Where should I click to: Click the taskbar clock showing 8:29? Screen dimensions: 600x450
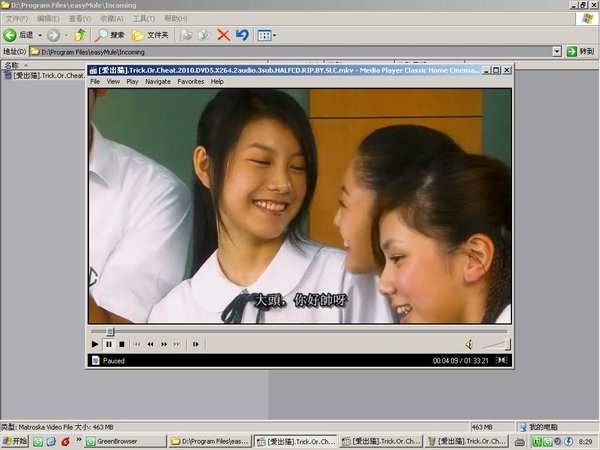coord(585,442)
